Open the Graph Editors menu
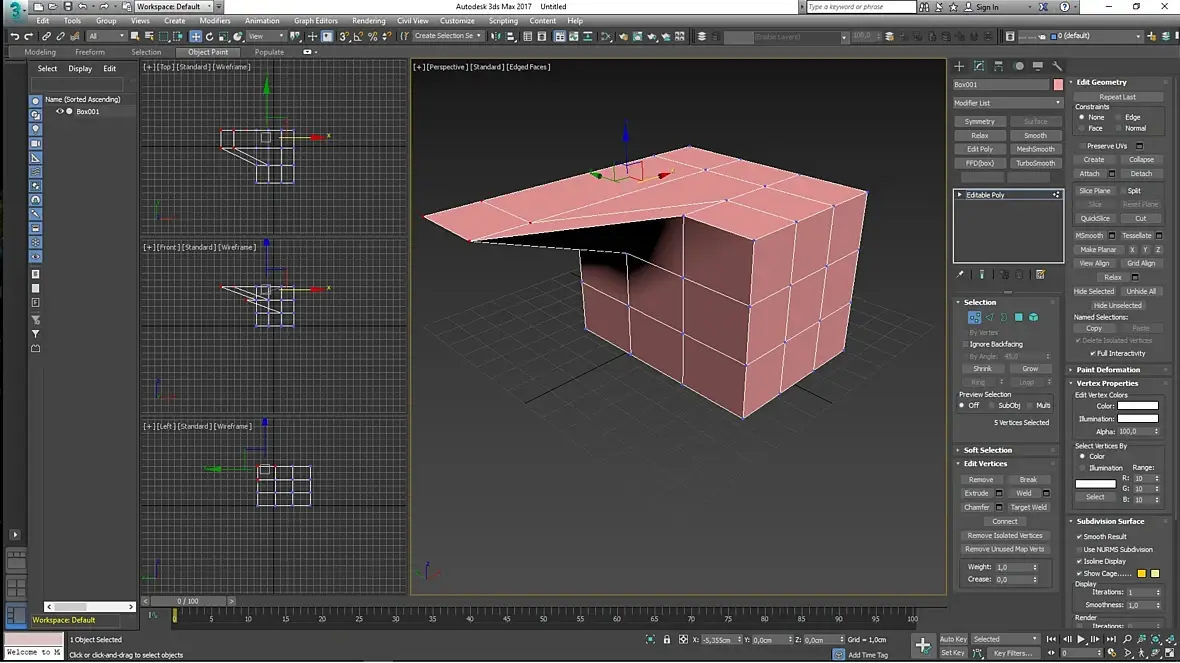Viewport: 1180px width, 663px height. [315, 21]
